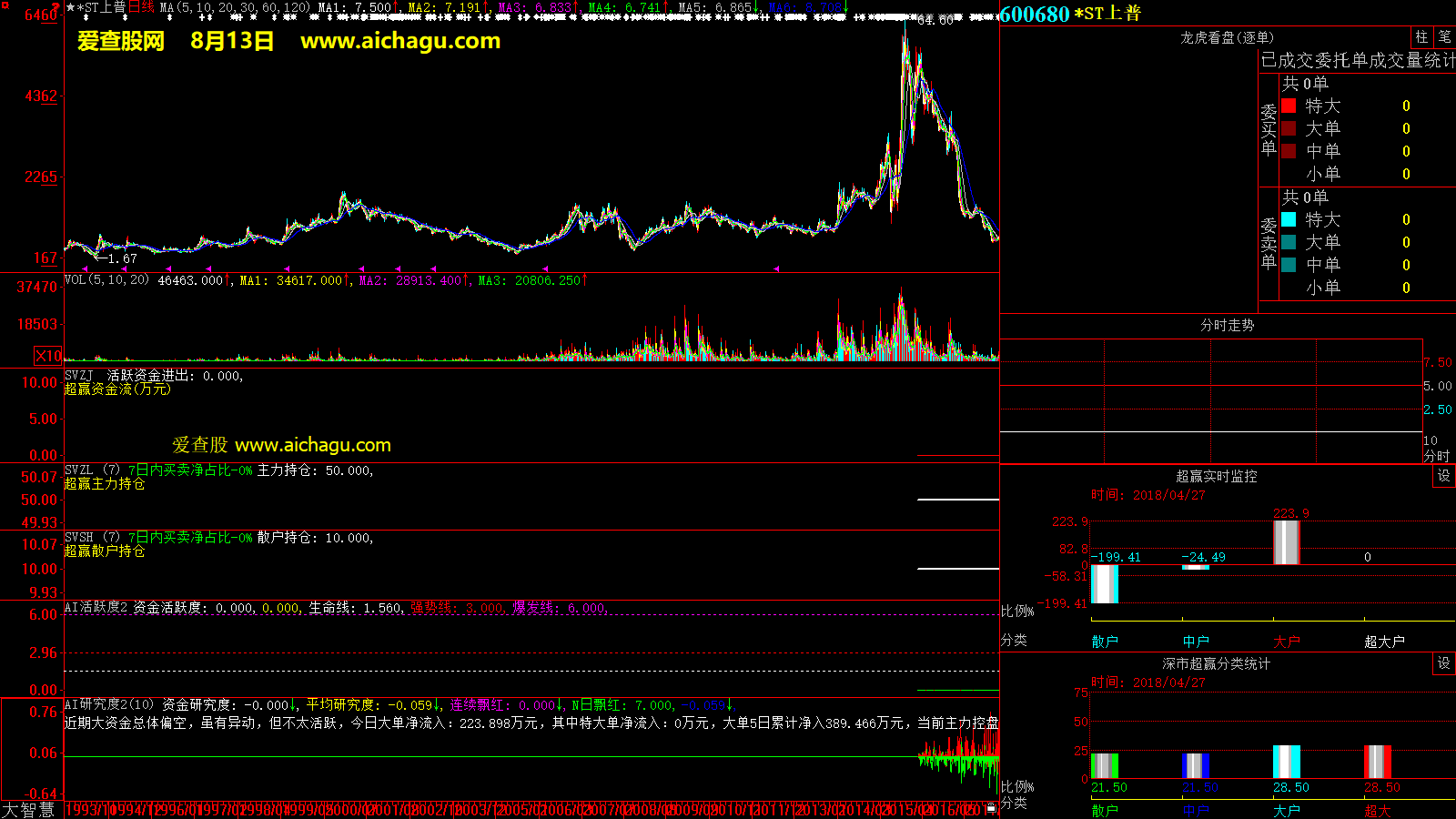Open VOL(5,10,20) indicator parameters
The width and height of the screenshot is (1456, 819).
[106, 280]
